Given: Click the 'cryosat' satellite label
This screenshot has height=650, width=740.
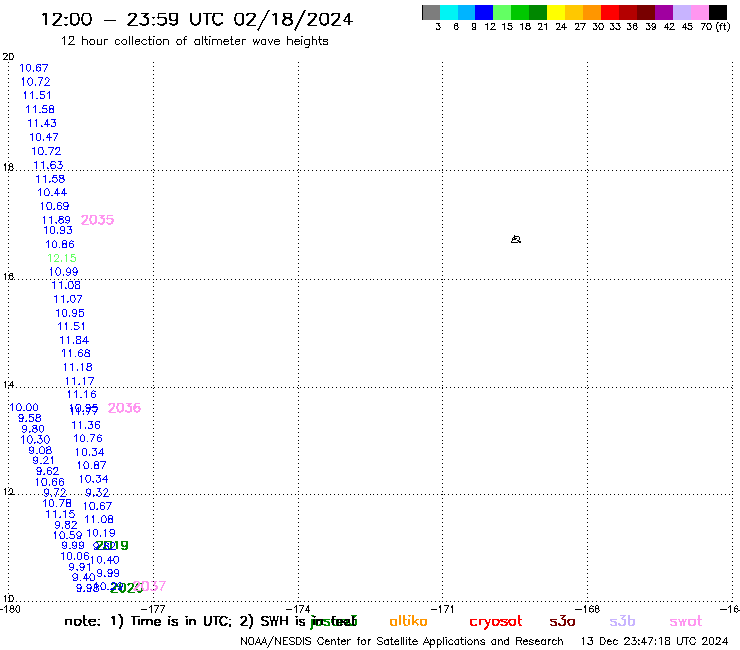Looking at the screenshot, I should (496, 622).
